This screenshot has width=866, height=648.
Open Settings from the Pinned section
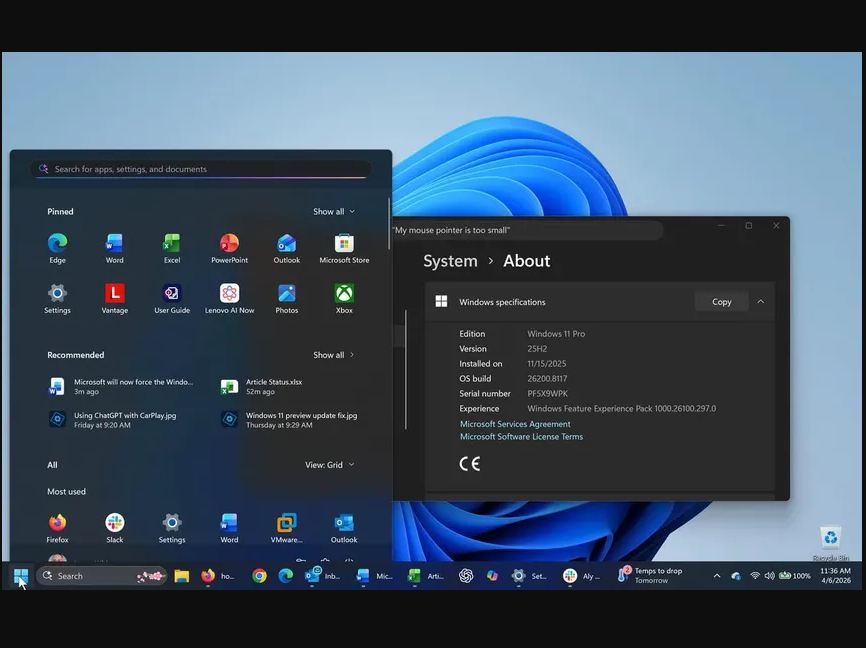[x=57, y=299]
